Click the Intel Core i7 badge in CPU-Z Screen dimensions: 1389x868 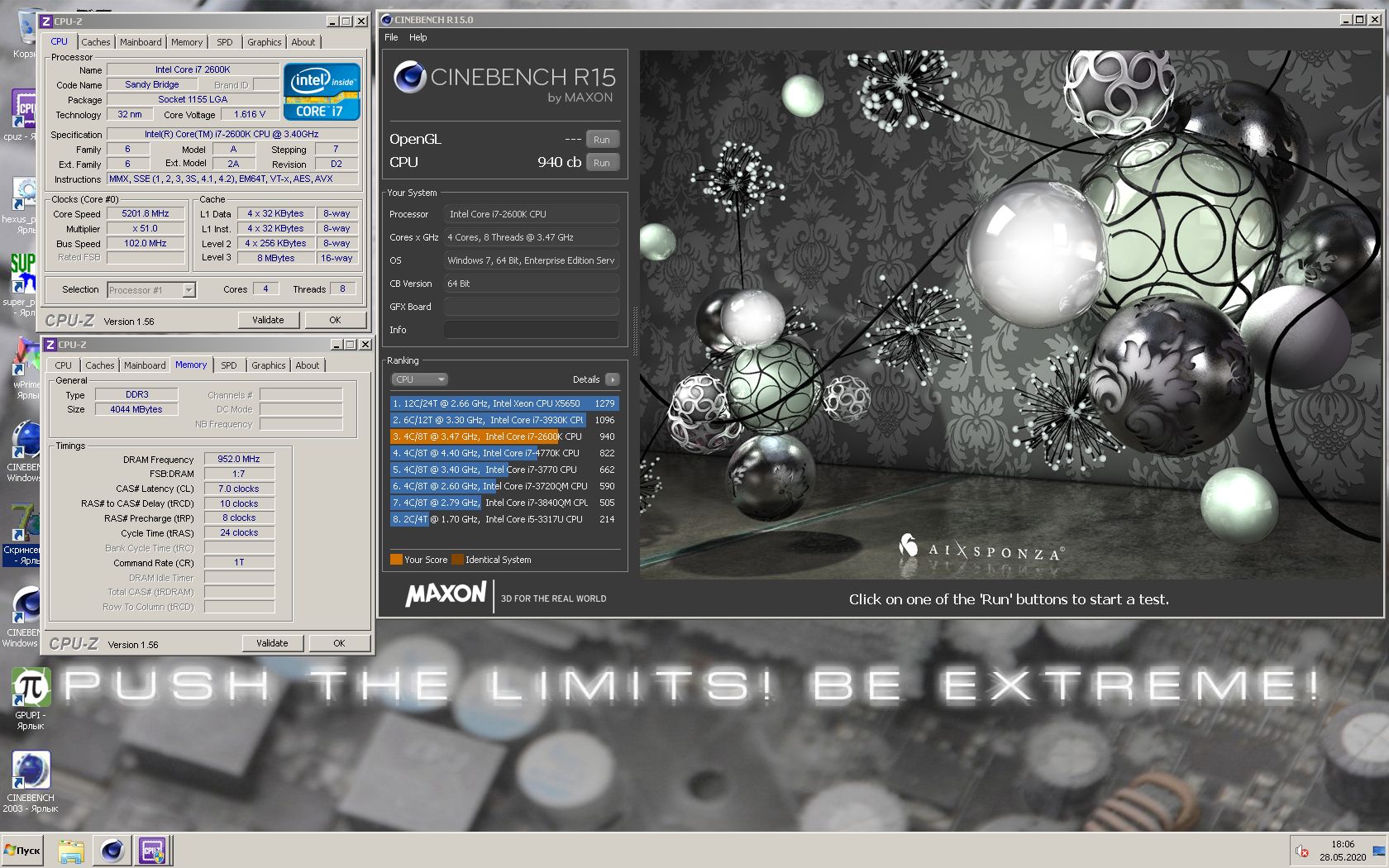click(x=322, y=91)
